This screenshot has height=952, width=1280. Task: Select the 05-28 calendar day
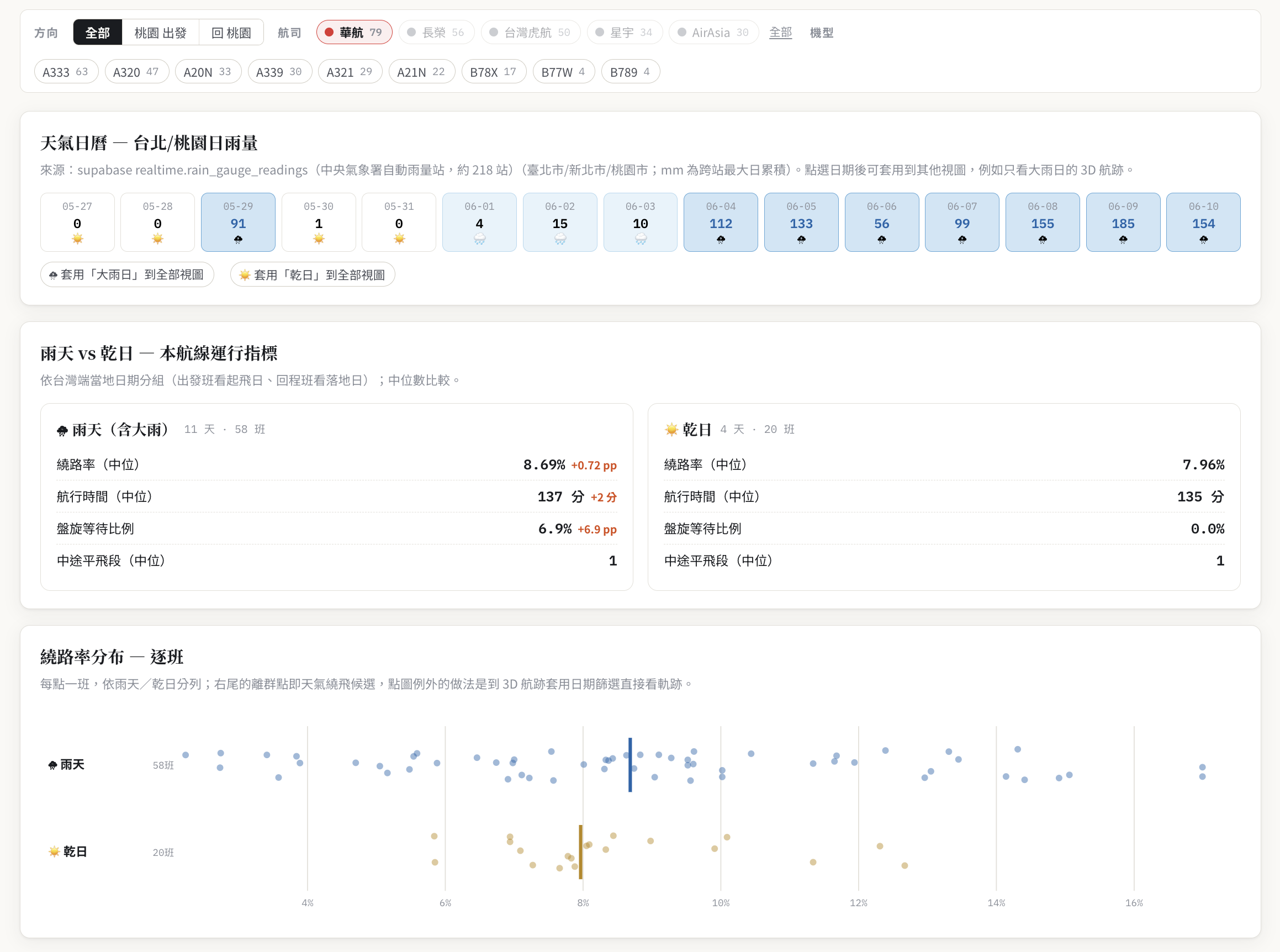click(157, 223)
